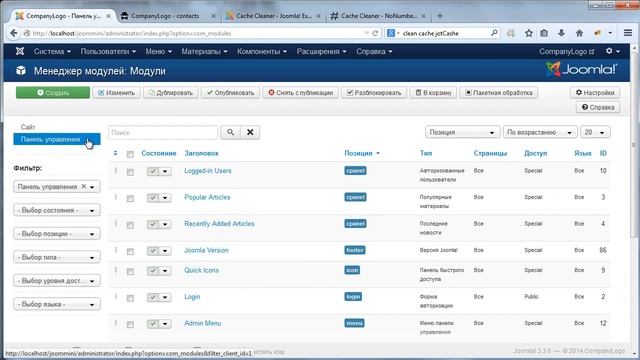Toggle published status for Admin Menu
The height and width of the screenshot is (360, 640).
[x=153, y=324]
